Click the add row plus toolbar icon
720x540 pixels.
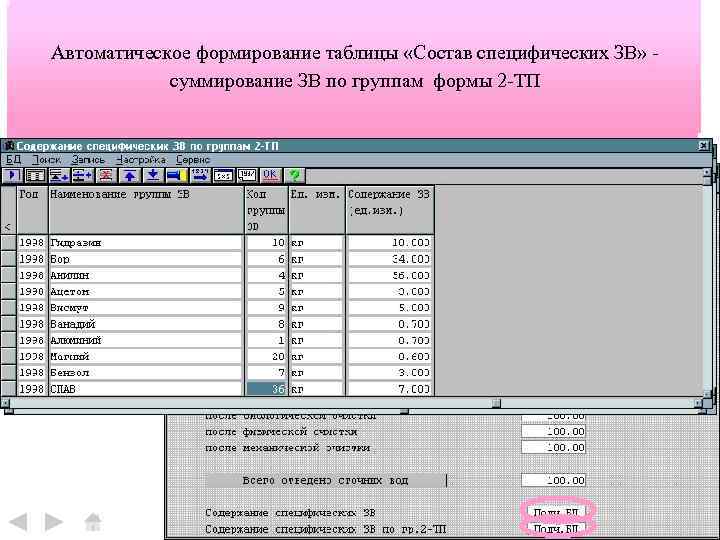point(82,175)
